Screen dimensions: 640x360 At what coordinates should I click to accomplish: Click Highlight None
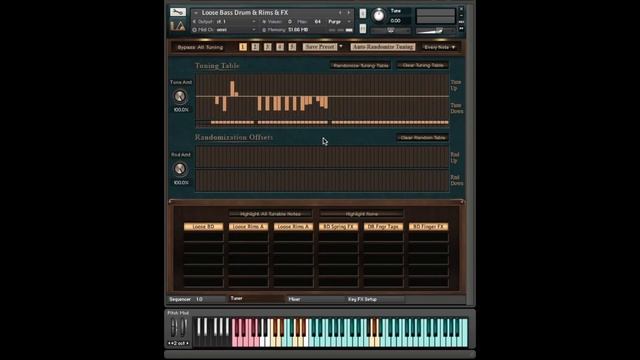[362, 214]
